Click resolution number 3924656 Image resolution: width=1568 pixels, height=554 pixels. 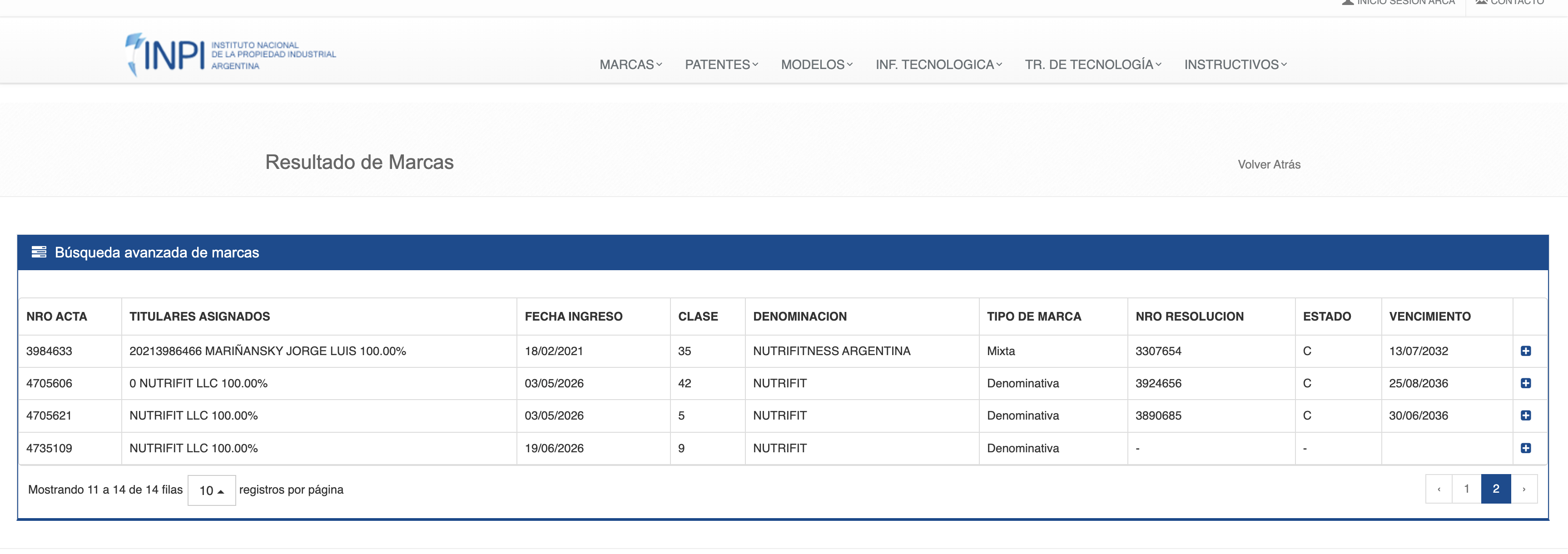pyautogui.click(x=1158, y=384)
